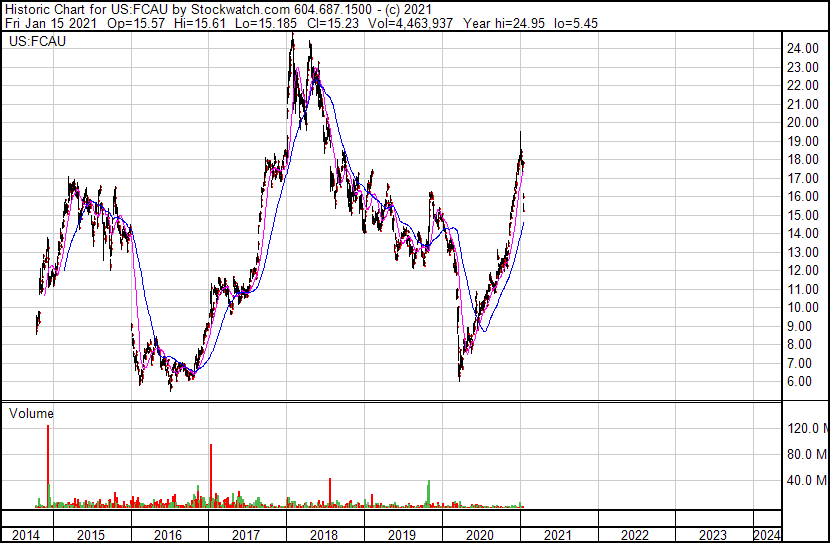The width and height of the screenshot is (830, 543).
Task: Click the 6.00 price axis label
Action: point(799,382)
